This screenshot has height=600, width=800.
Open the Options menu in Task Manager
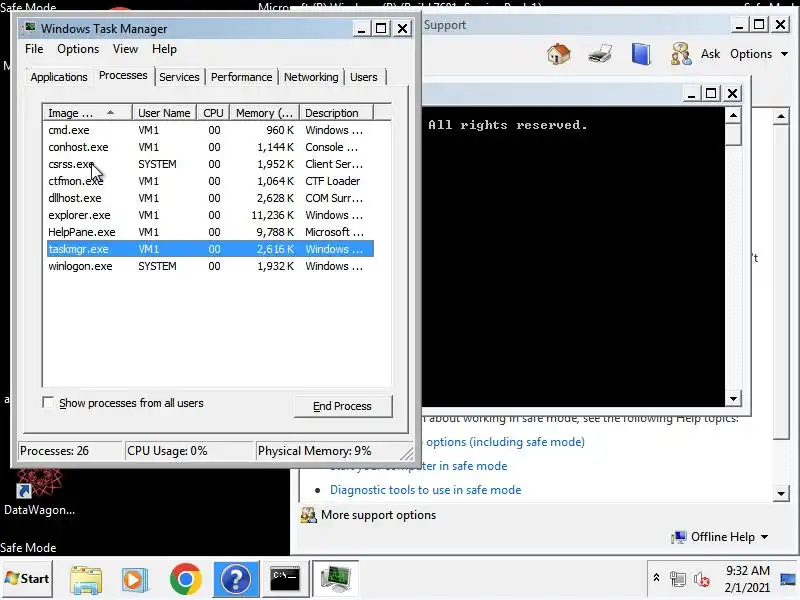pyautogui.click(x=78, y=49)
